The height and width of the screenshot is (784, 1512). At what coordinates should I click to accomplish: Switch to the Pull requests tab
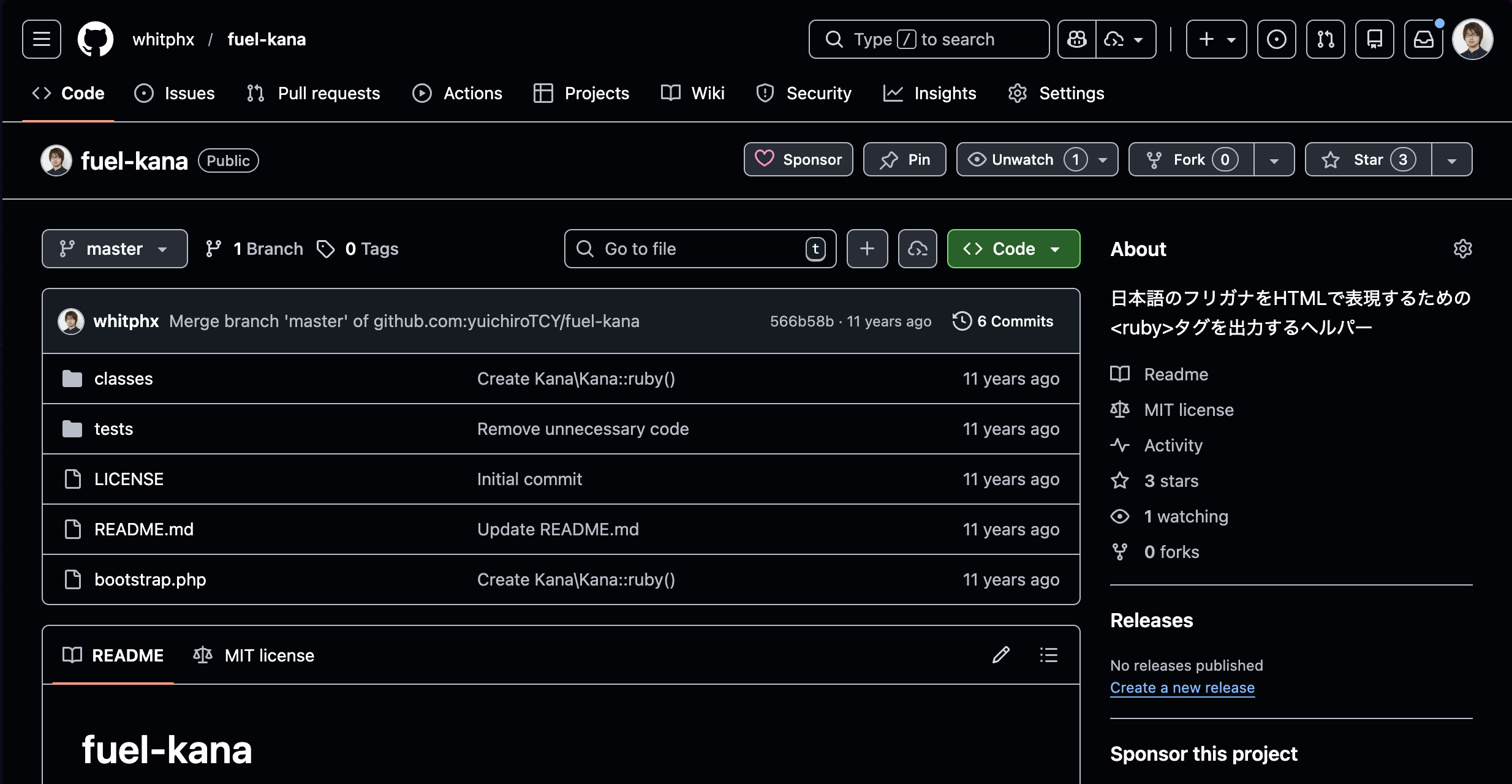(x=313, y=93)
